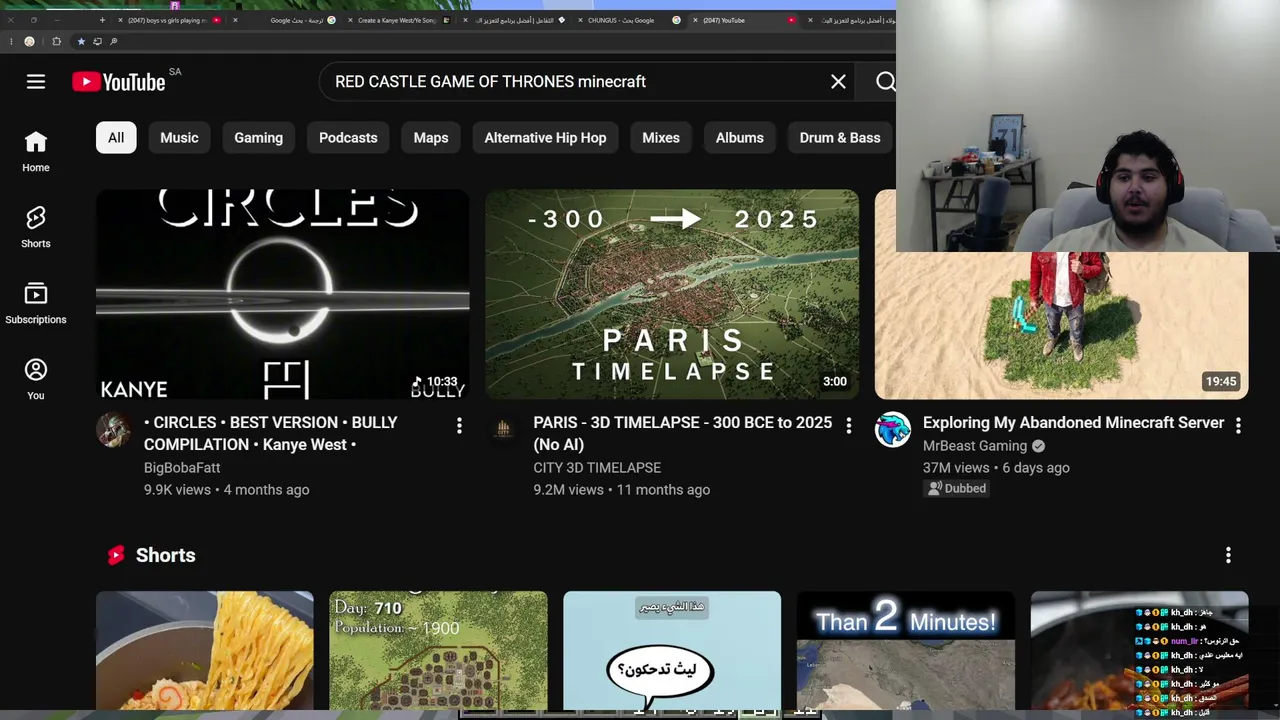The width and height of the screenshot is (1280, 720).
Task: Click the '37M views' text under MrBeast Gaming
Action: pos(956,468)
